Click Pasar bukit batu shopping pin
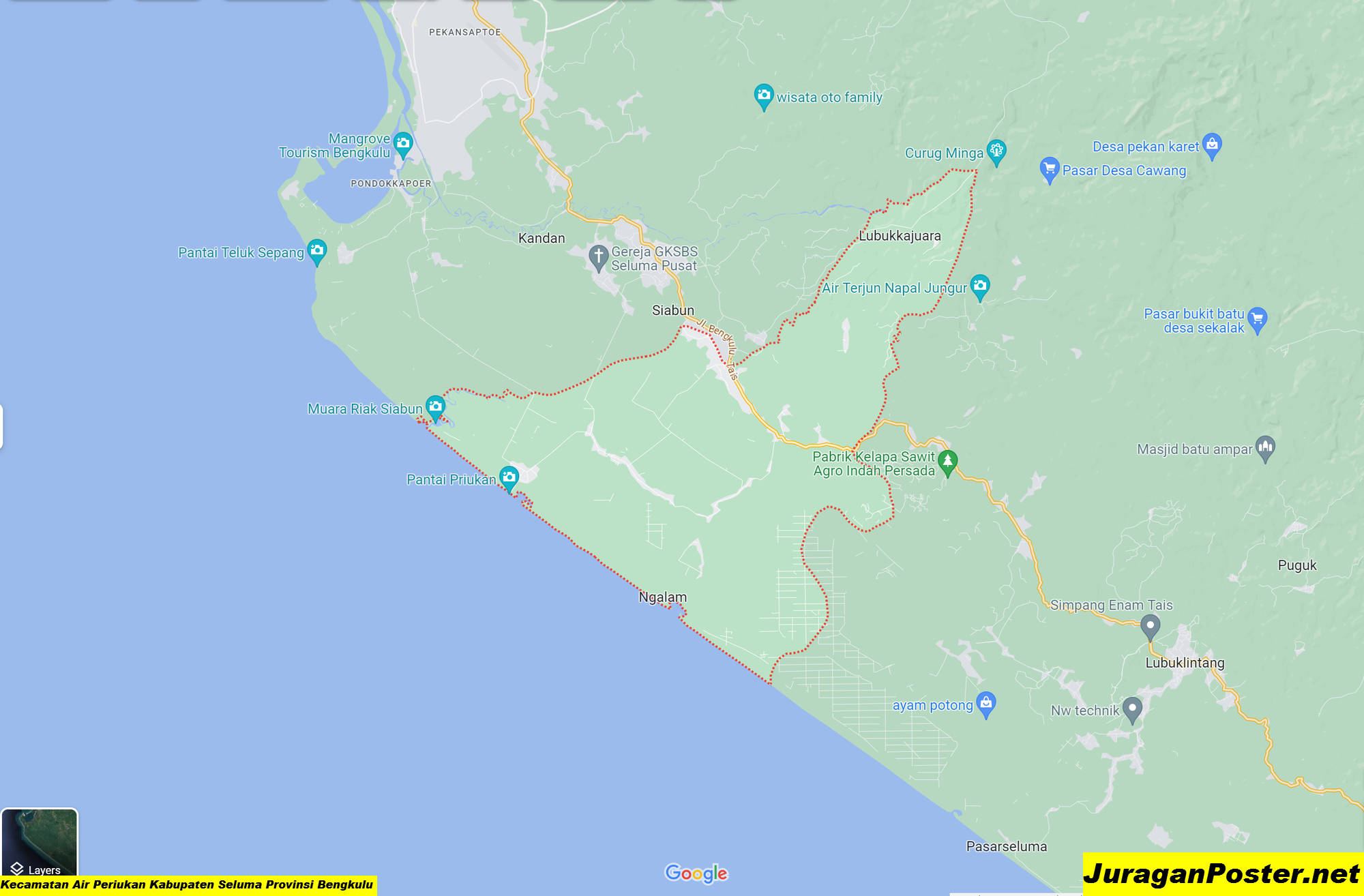 [x=1258, y=320]
